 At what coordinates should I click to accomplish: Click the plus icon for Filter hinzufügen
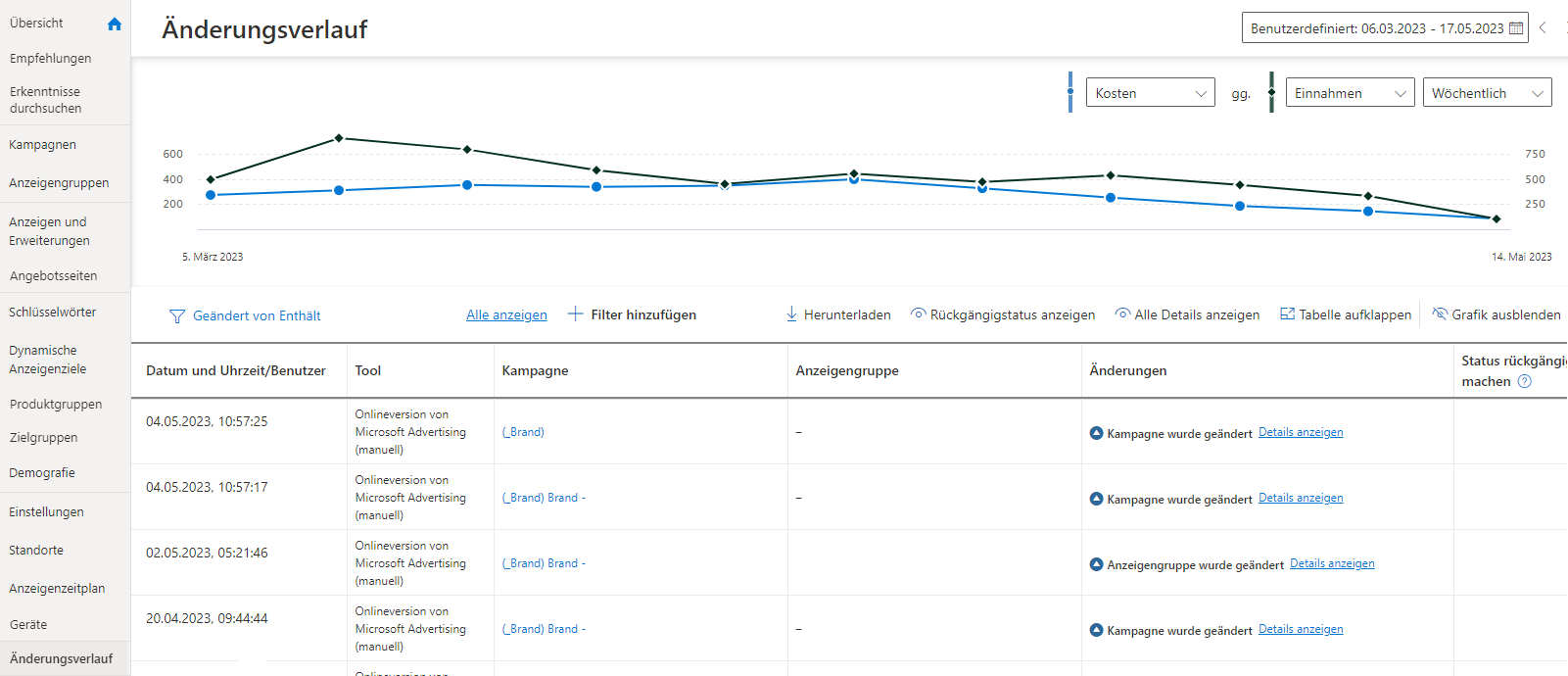576,314
